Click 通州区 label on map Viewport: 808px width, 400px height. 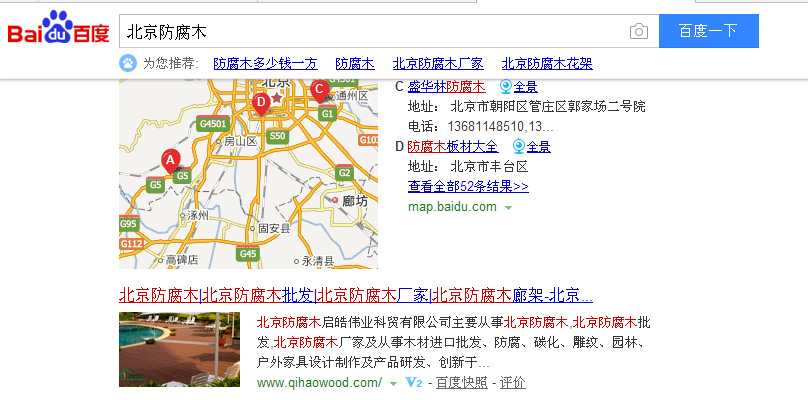click(x=352, y=96)
